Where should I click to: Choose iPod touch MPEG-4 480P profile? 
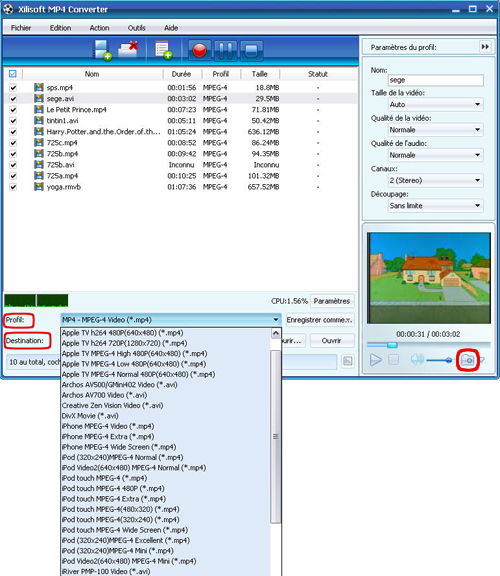tap(165, 489)
